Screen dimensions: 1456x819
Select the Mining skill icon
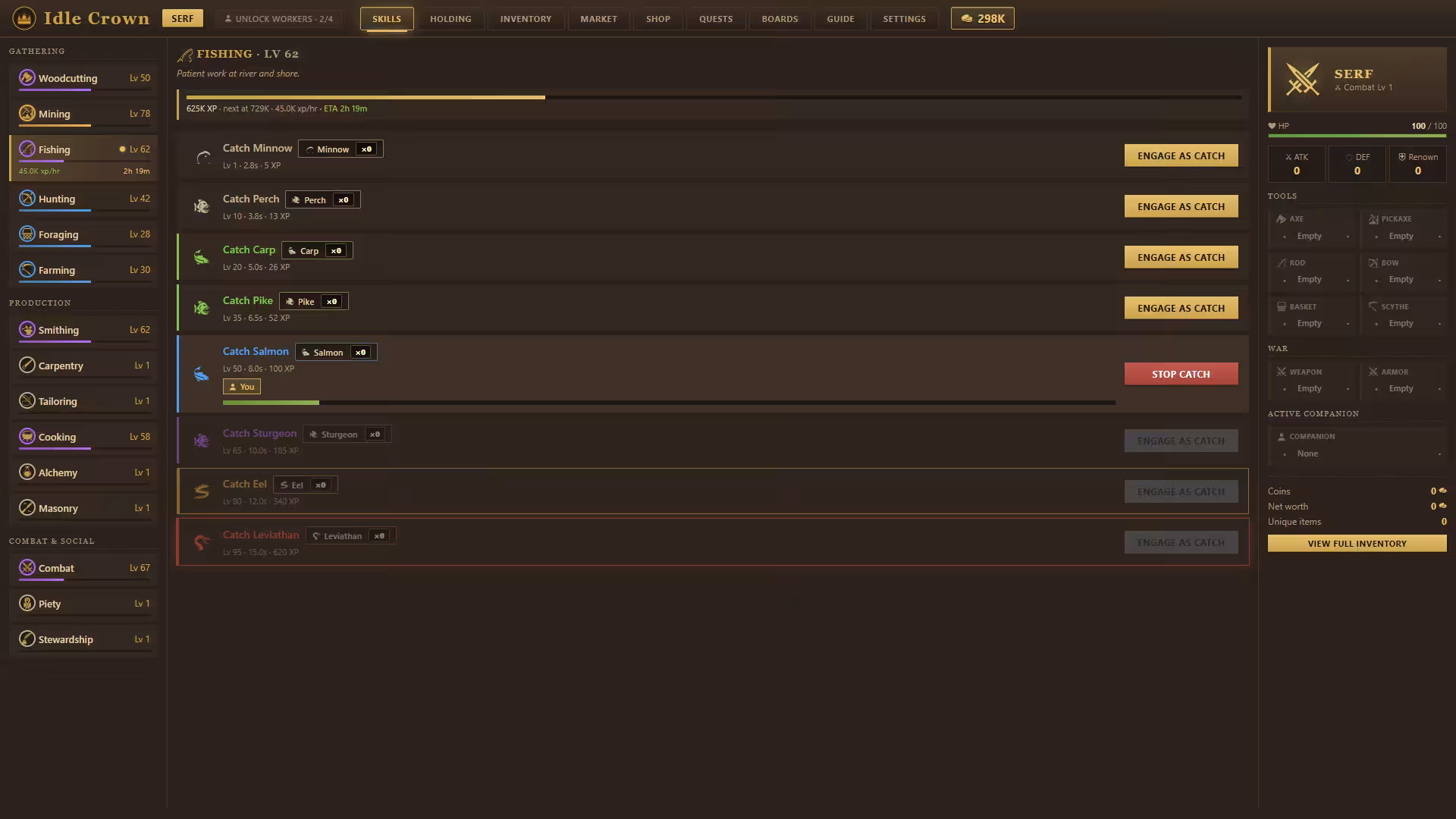click(27, 113)
